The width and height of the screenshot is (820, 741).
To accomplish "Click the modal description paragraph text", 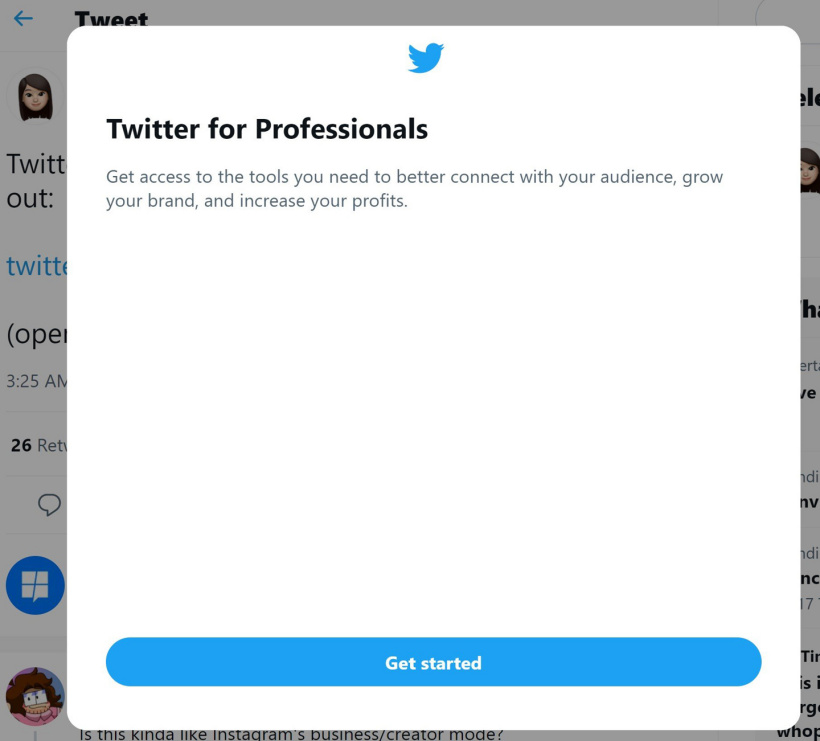I will [x=414, y=189].
